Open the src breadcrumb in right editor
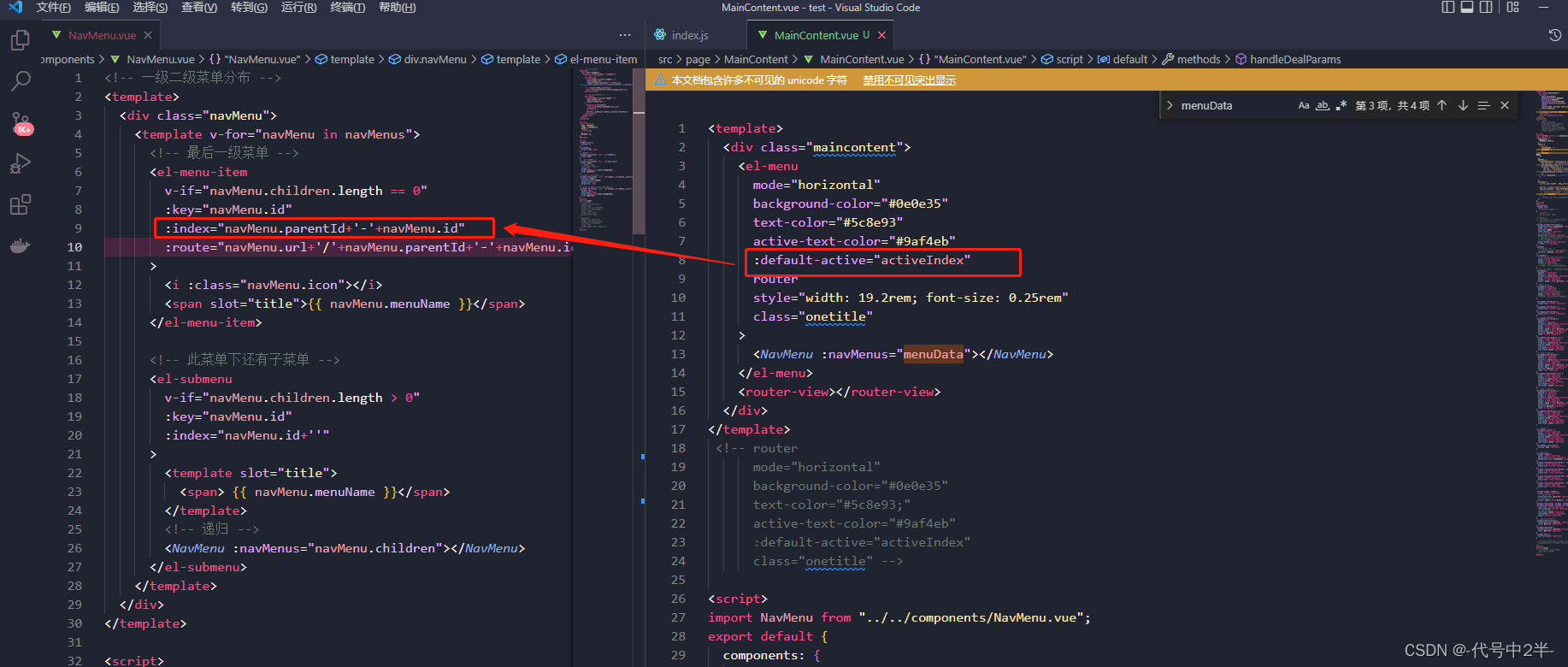The image size is (1568, 667). (665, 59)
